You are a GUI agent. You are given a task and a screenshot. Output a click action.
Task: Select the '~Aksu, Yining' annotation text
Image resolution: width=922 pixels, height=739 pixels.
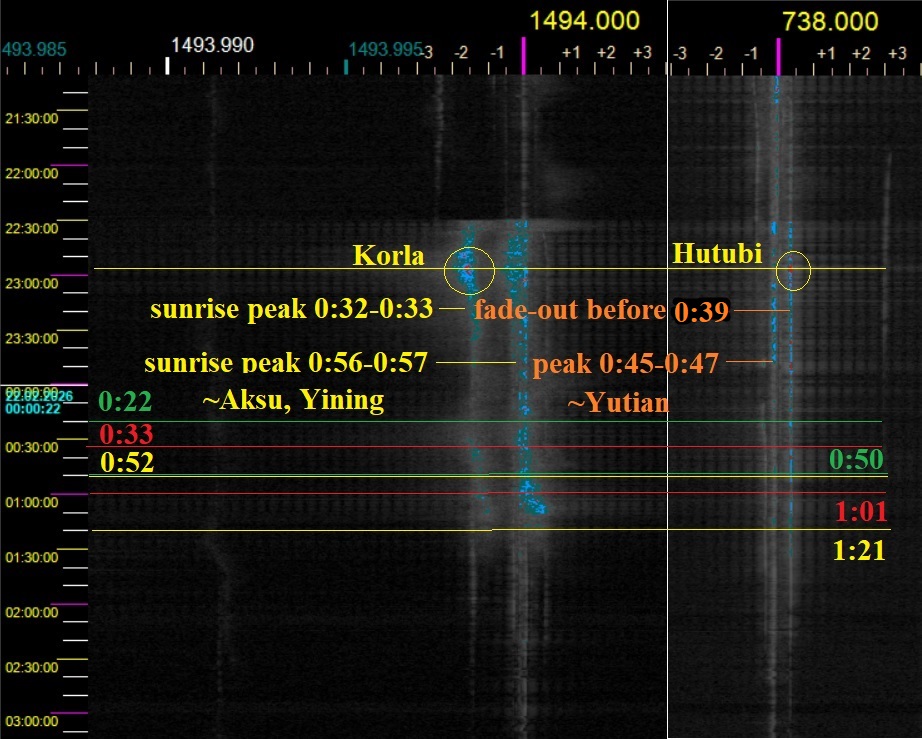tap(293, 401)
